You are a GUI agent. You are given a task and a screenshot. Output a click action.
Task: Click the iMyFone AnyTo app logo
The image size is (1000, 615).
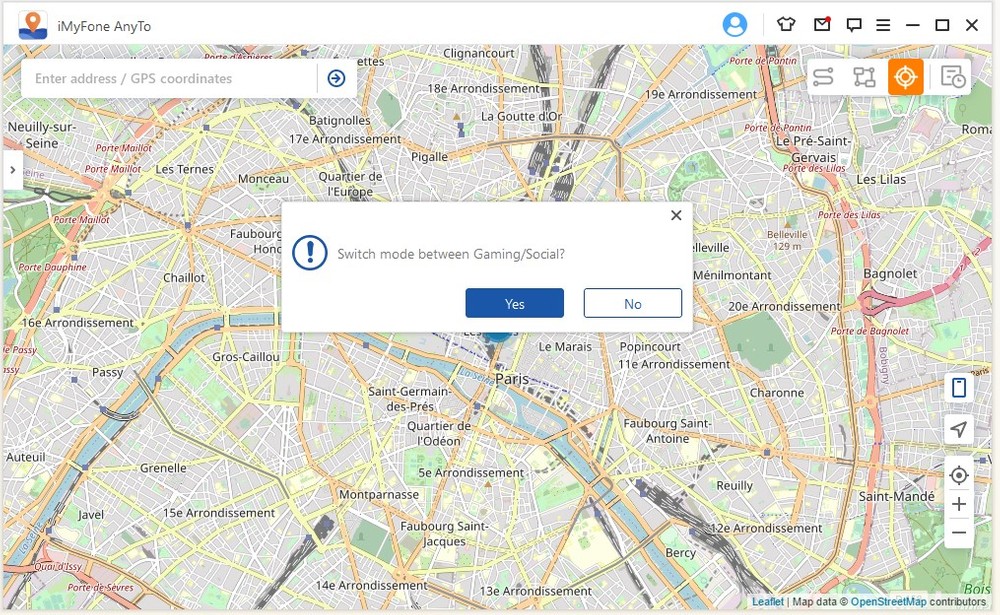tap(33, 26)
